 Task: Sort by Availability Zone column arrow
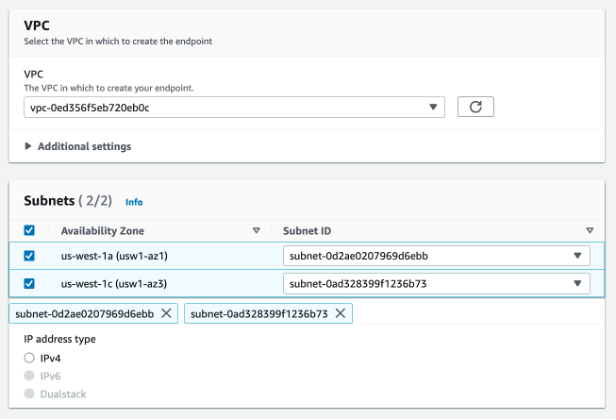(256, 230)
